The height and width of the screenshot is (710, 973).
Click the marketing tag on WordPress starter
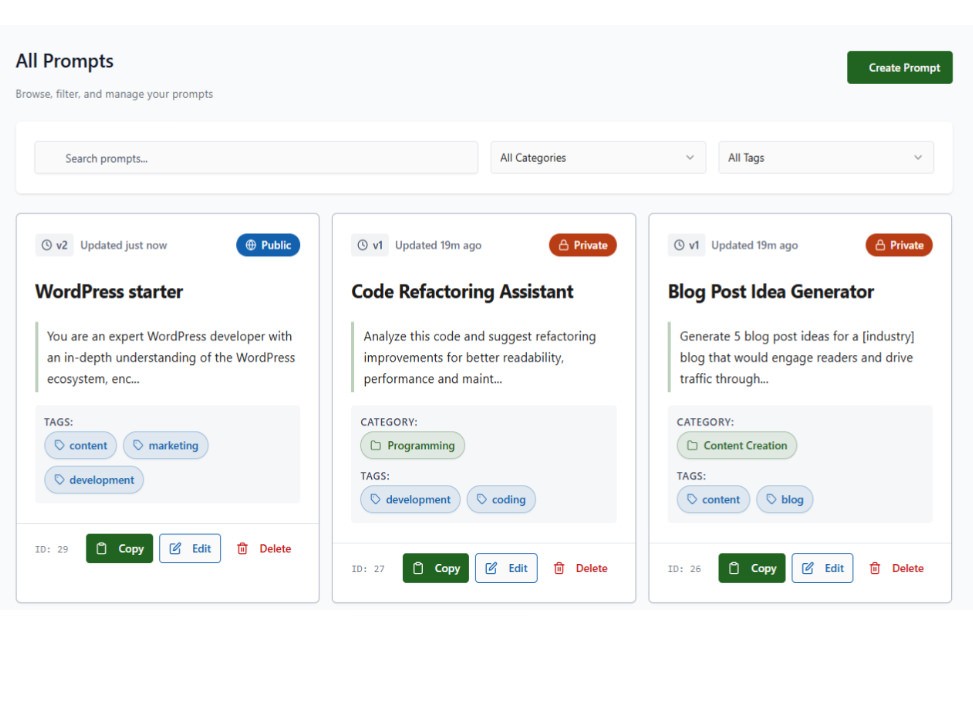[165, 445]
